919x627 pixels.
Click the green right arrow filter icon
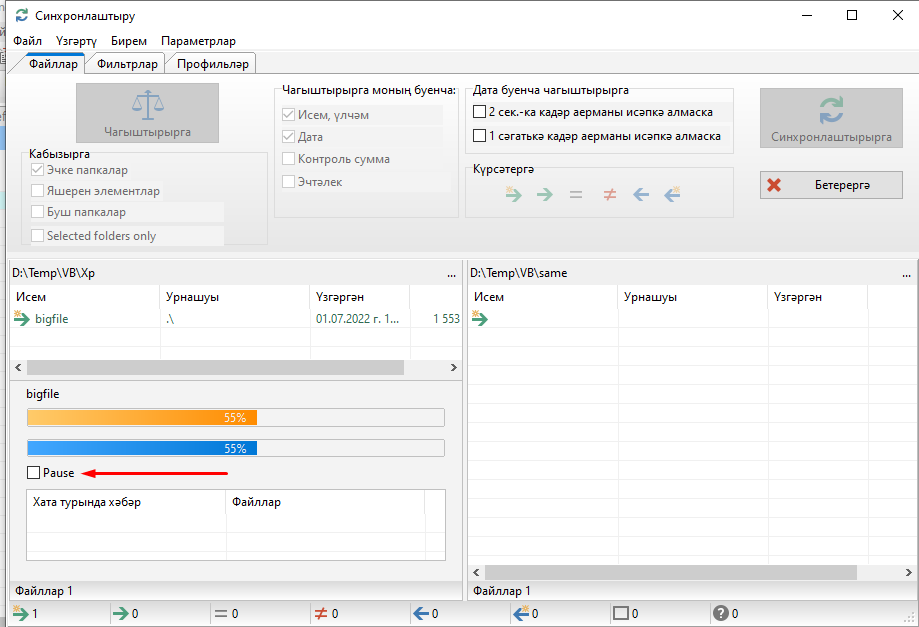(x=545, y=195)
